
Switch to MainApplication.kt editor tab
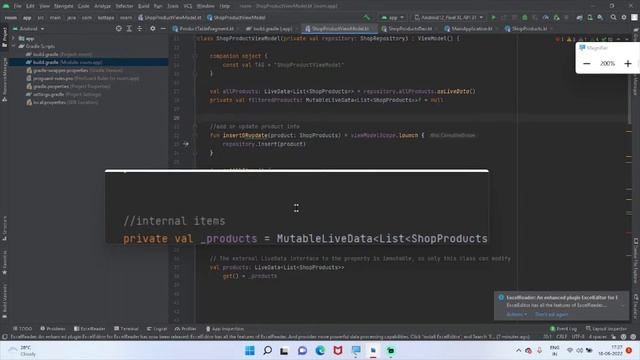point(469,29)
